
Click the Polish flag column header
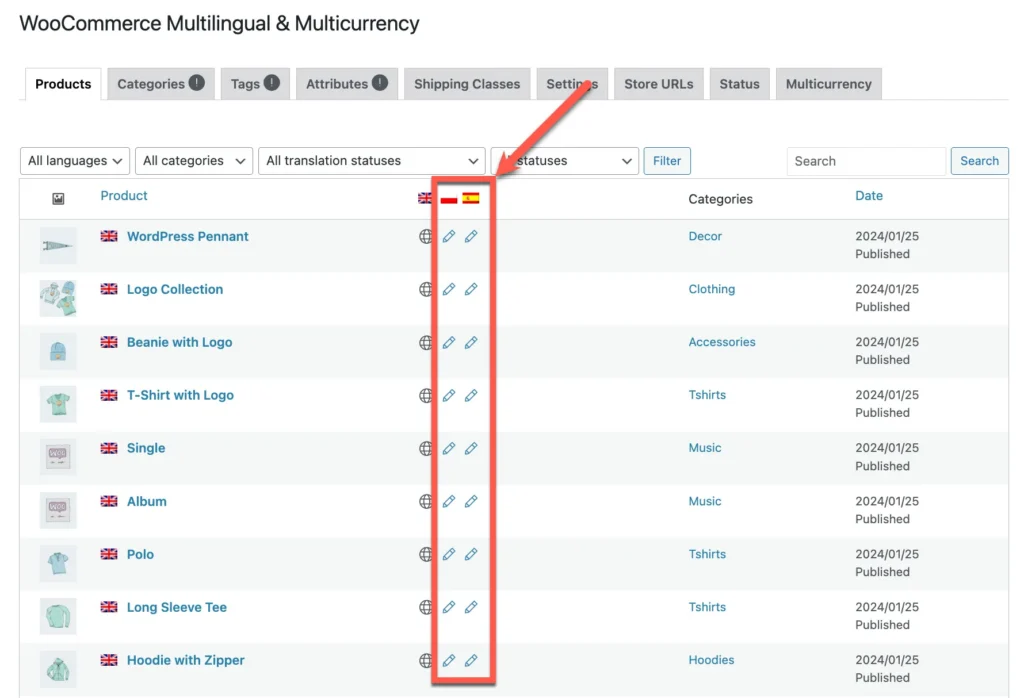(449, 197)
